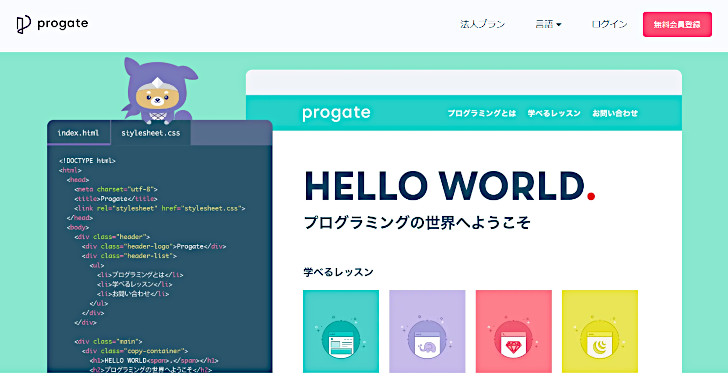Viewport: 728px width, 389px height.
Task: Click the <!DOCTYPE html> code line
Action: 87,161
